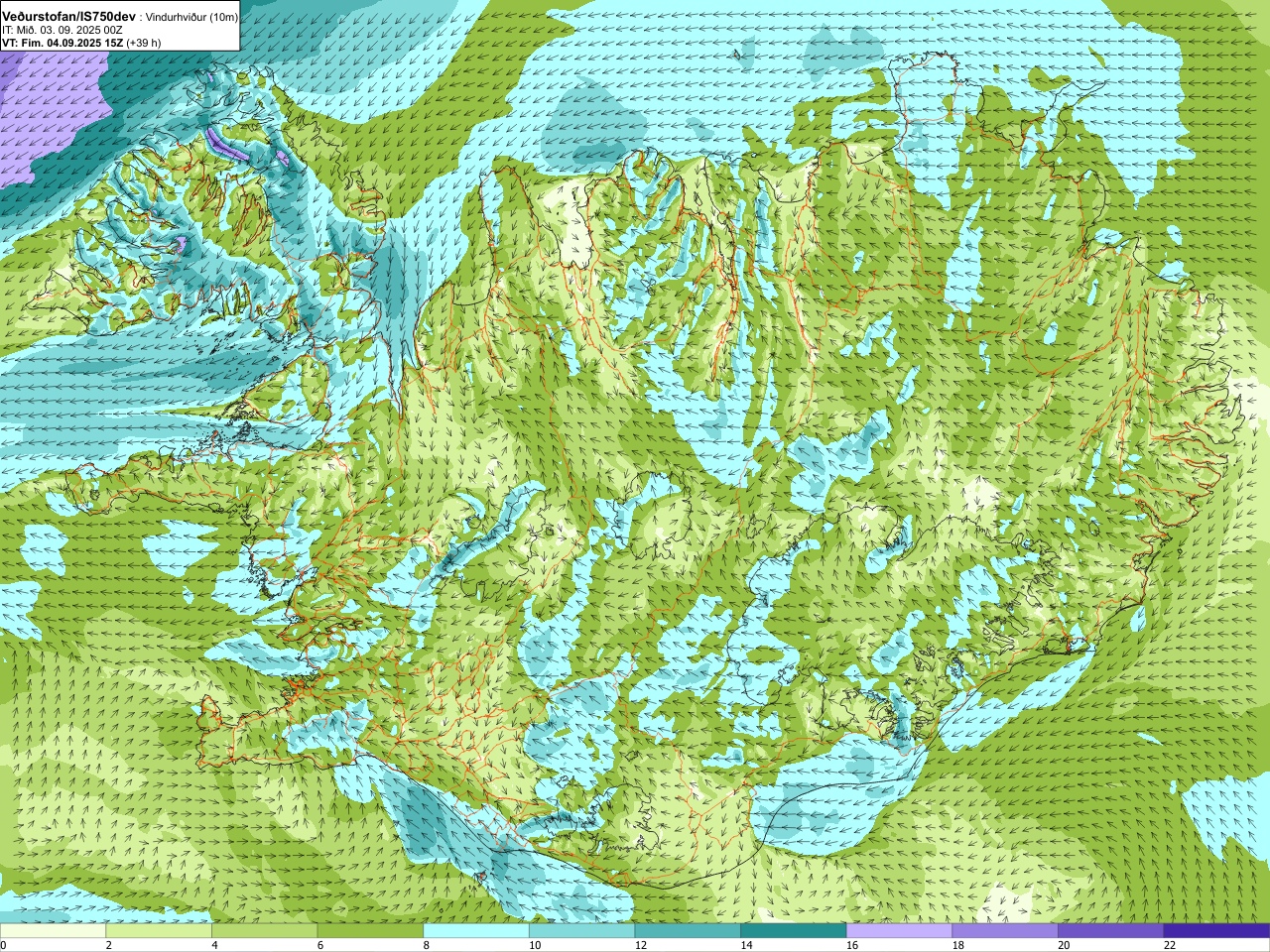Click the legend value "18"

point(958,945)
